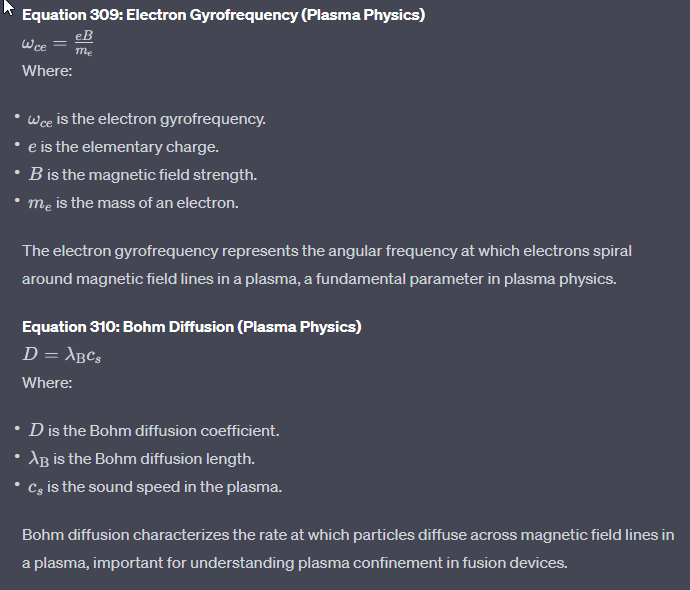This screenshot has height=590, width=690.
Task: Select the 'D is the Bohm diffusion coefficient' bullet
Action: point(154,431)
